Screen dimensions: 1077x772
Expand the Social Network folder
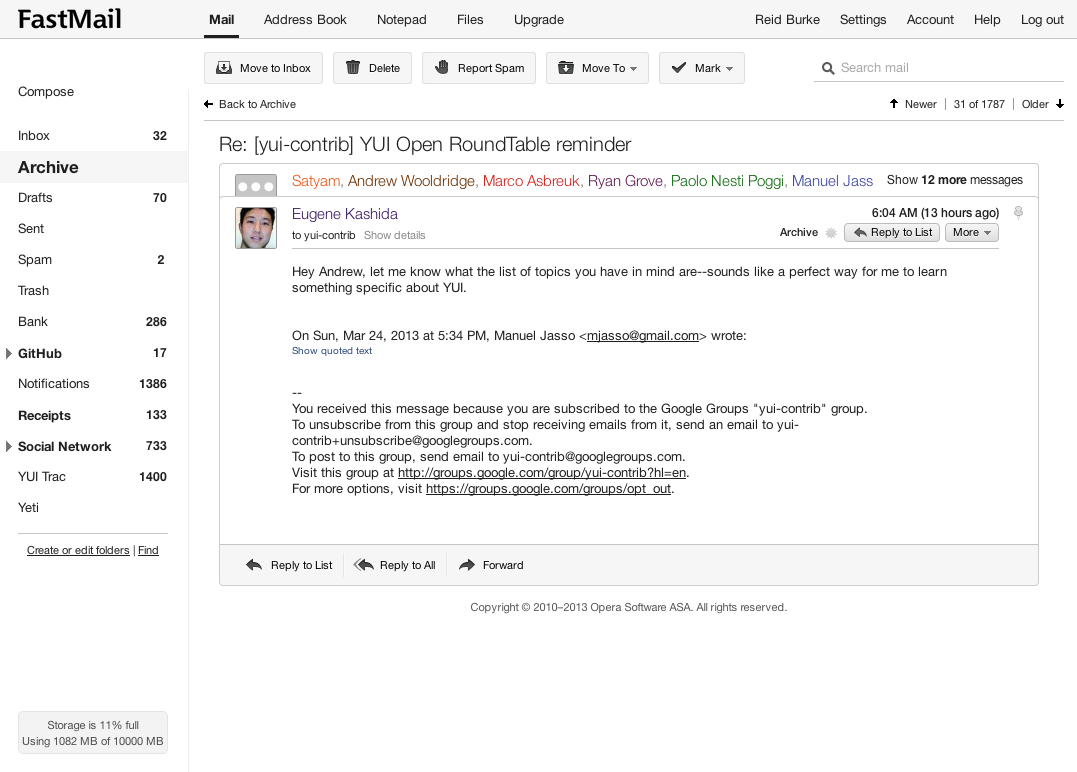[8, 446]
